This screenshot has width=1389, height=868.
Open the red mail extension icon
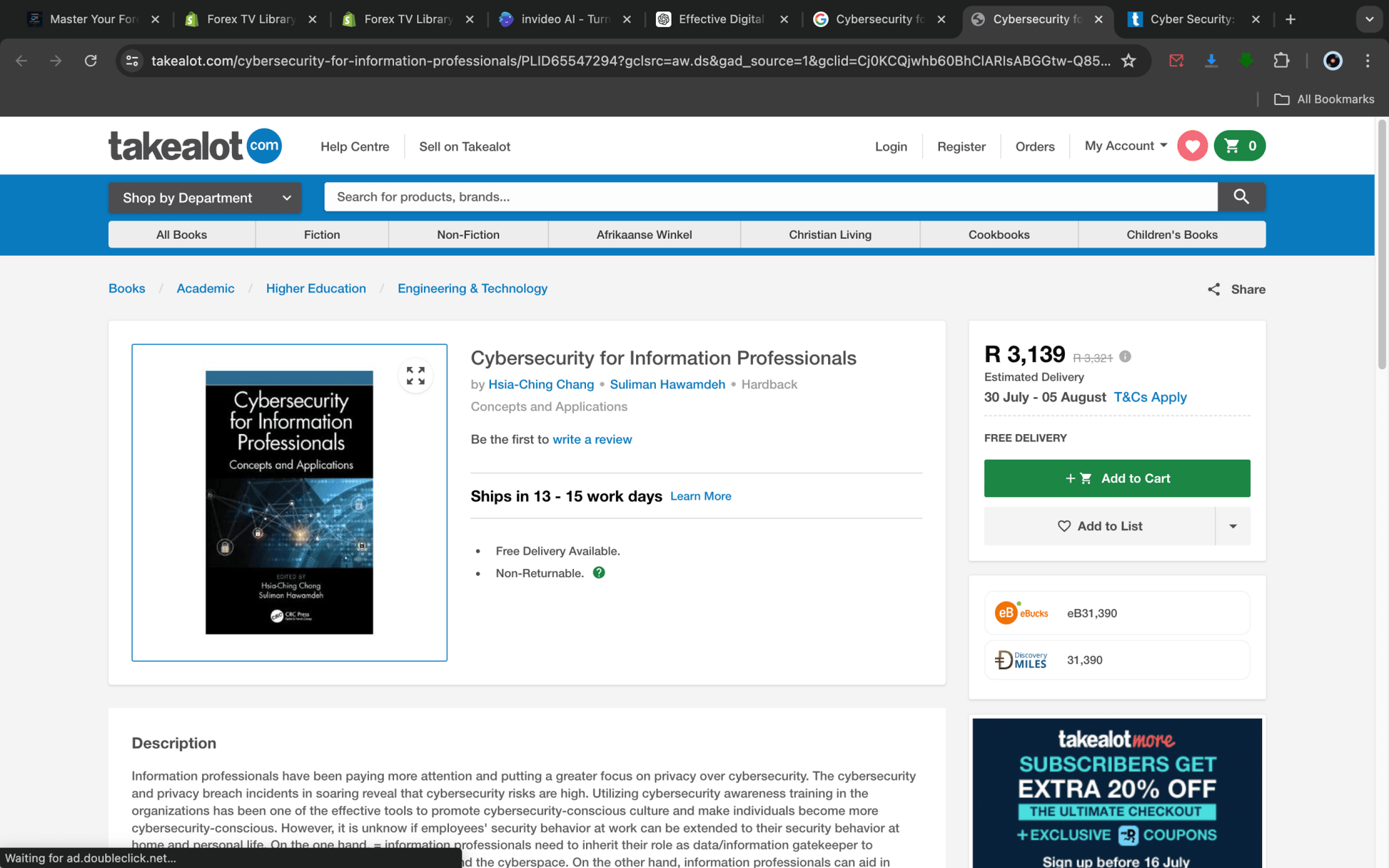coord(1176,61)
